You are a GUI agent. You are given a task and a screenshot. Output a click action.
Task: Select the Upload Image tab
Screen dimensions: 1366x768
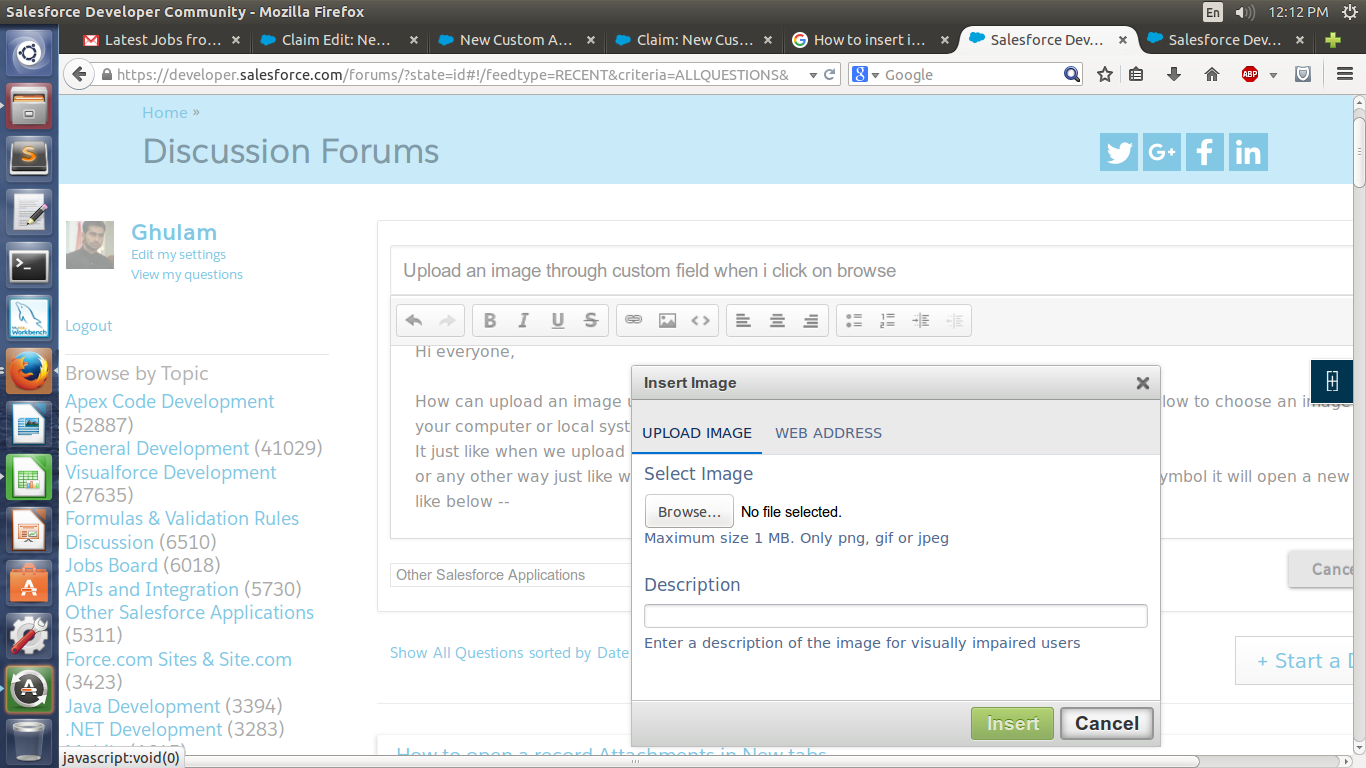click(x=697, y=433)
